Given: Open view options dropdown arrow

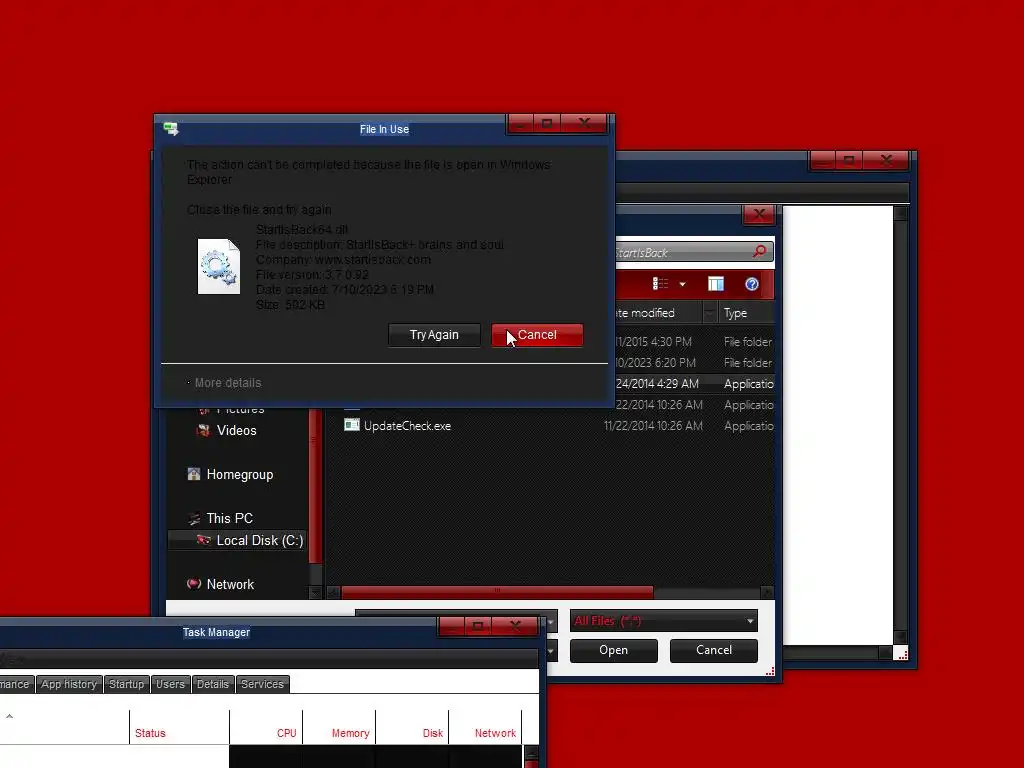Looking at the screenshot, I should (682, 284).
